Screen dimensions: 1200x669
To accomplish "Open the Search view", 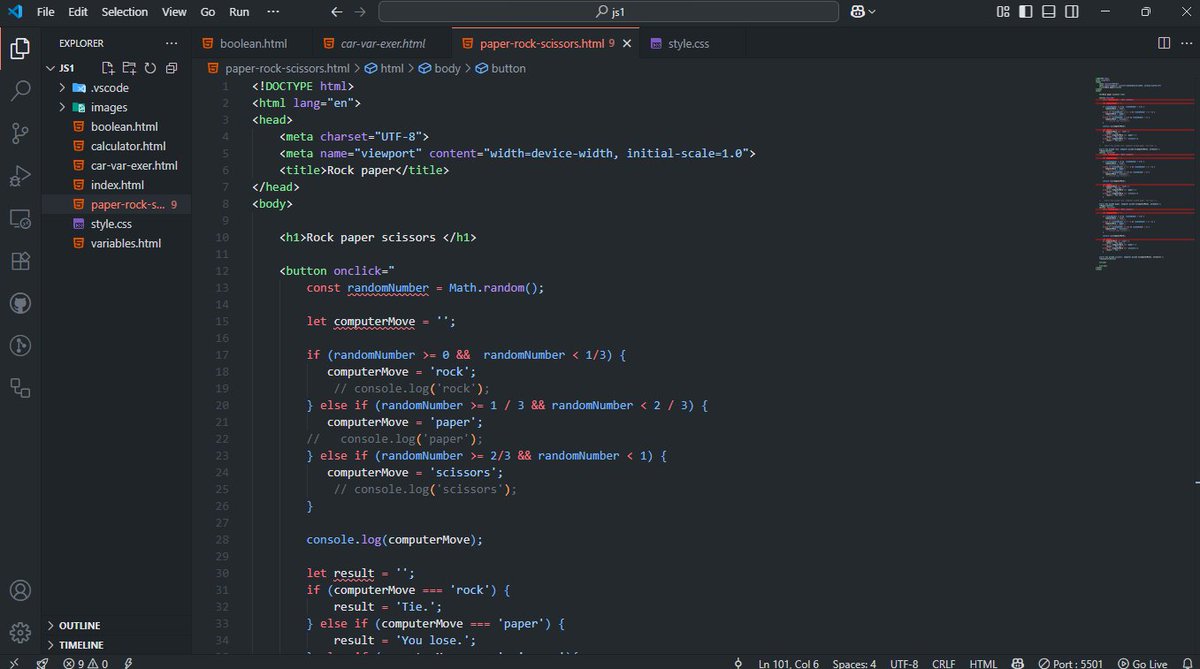I will (x=20, y=90).
